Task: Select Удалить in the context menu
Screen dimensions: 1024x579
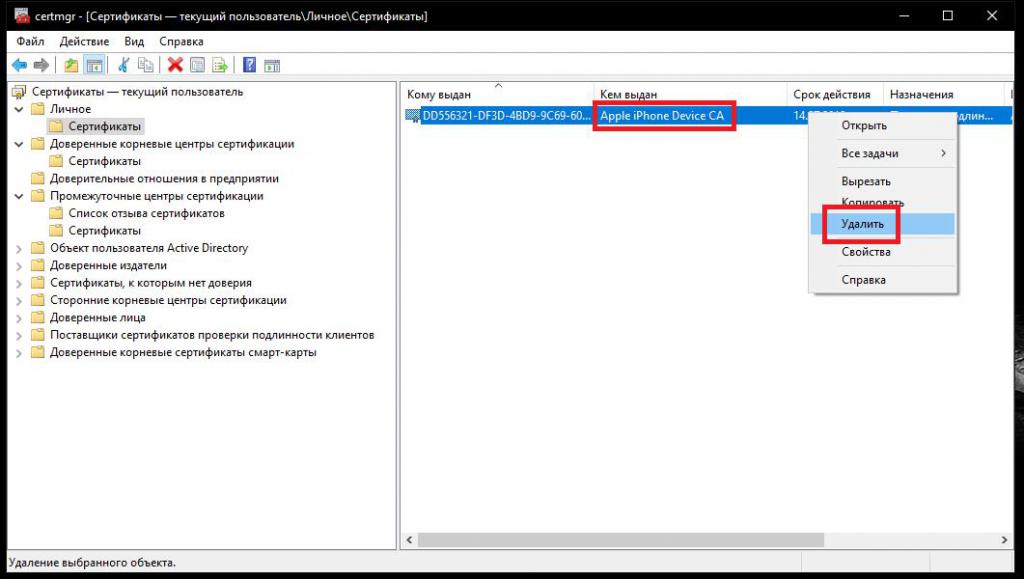Action: tap(863, 224)
